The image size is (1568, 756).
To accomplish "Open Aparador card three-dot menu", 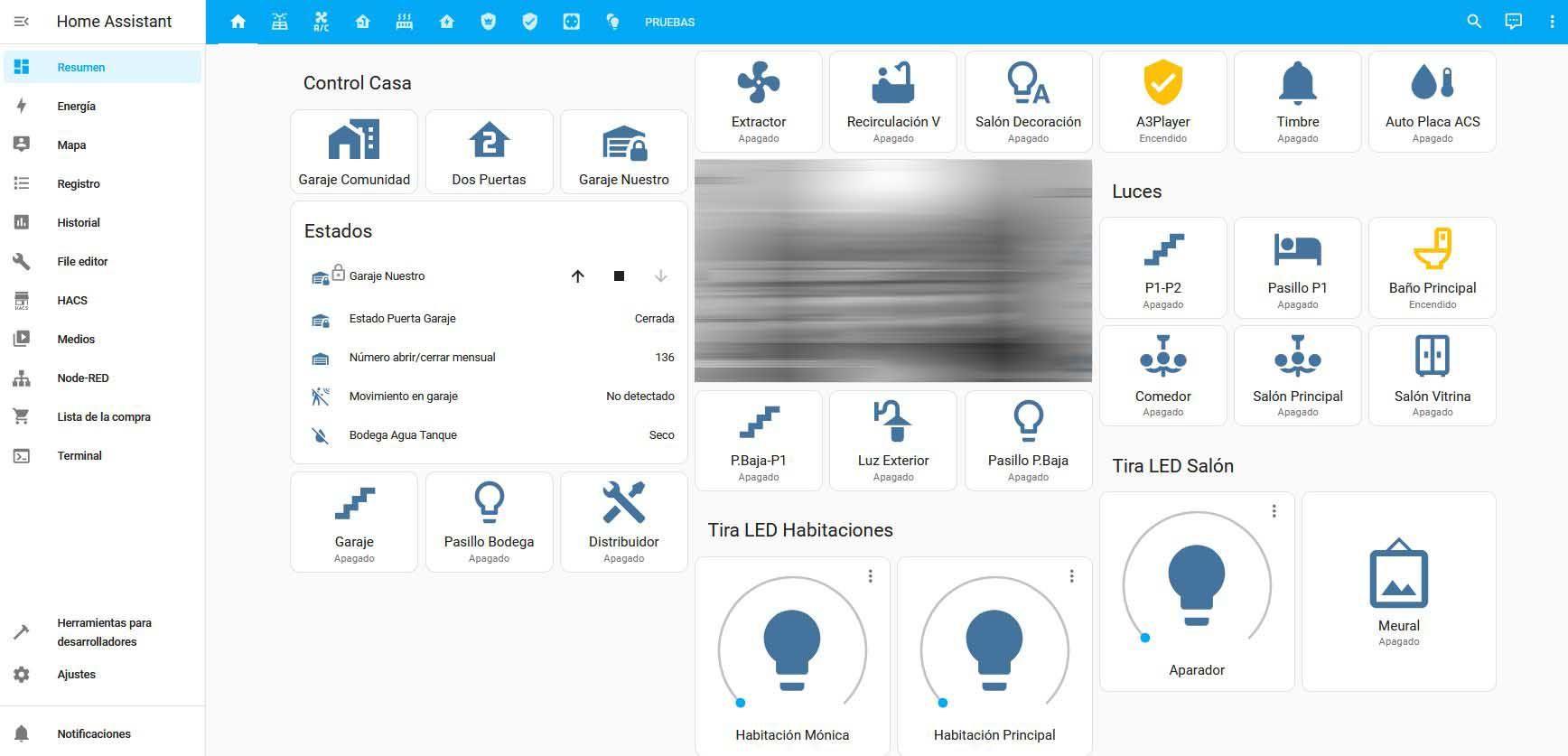I will click(x=1274, y=511).
